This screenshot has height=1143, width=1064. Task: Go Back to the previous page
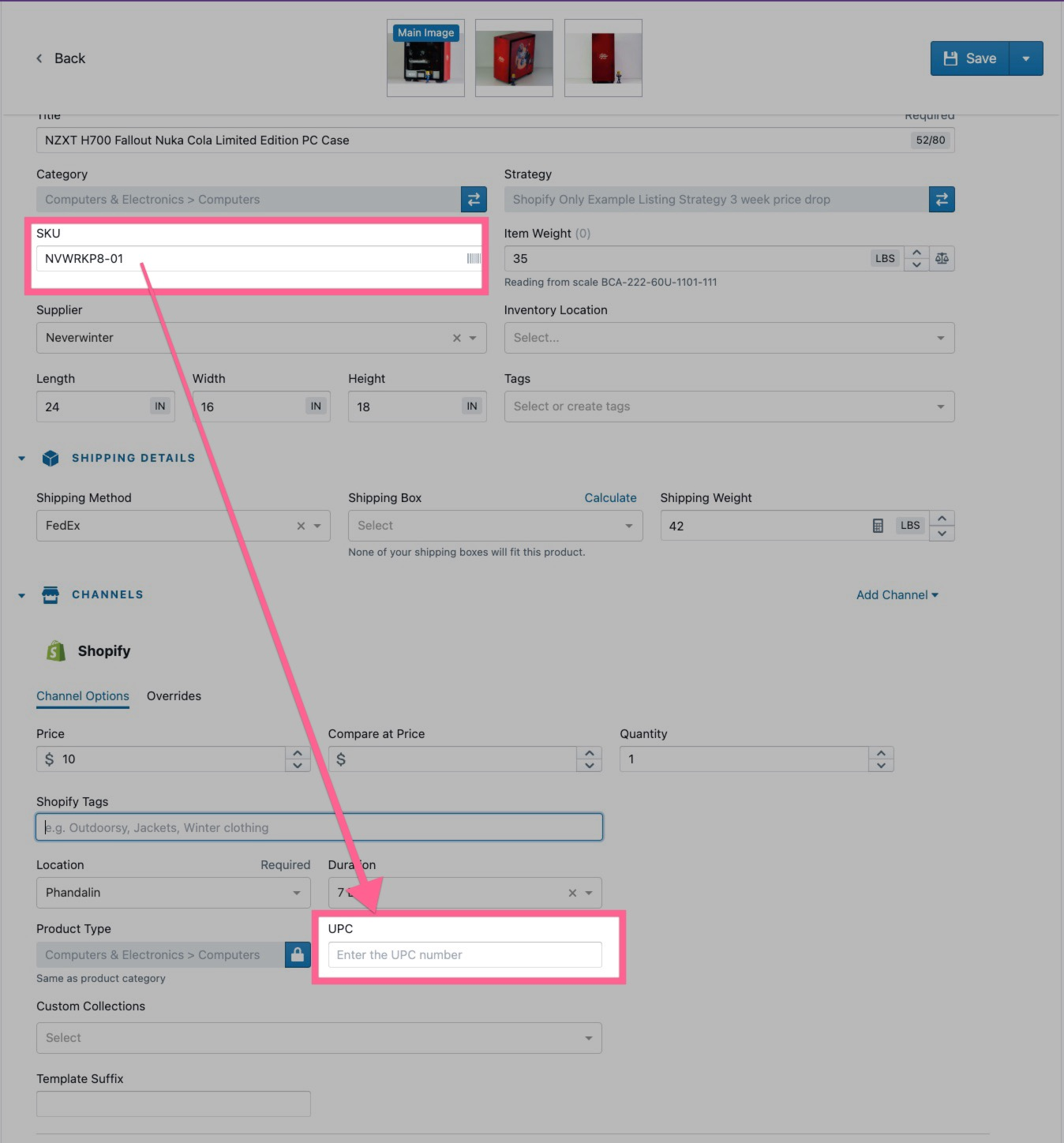point(61,58)
